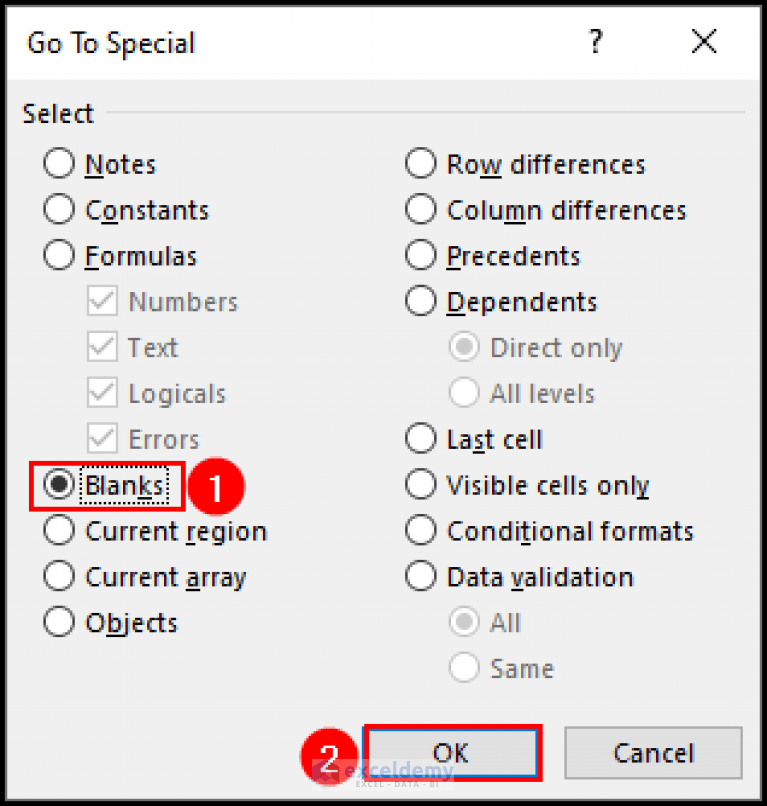Open the dialog help with the question mark
767x806 pixels.
[x=595, y=42]
